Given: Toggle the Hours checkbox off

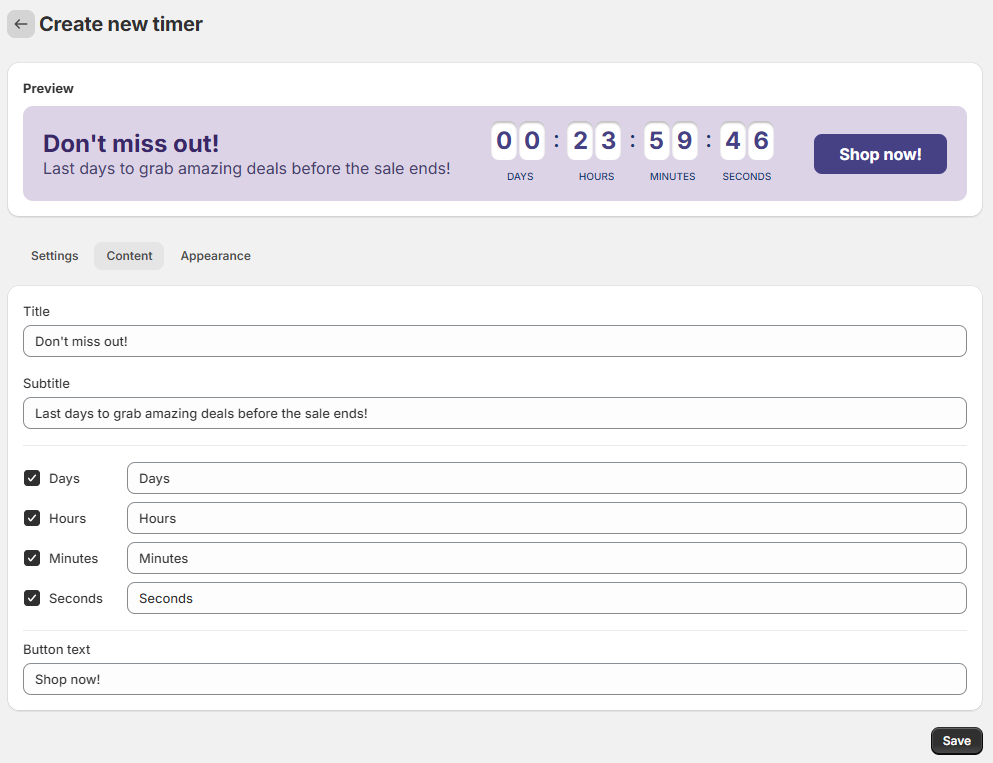Looking at the screenshot, I should click(32, 519).
